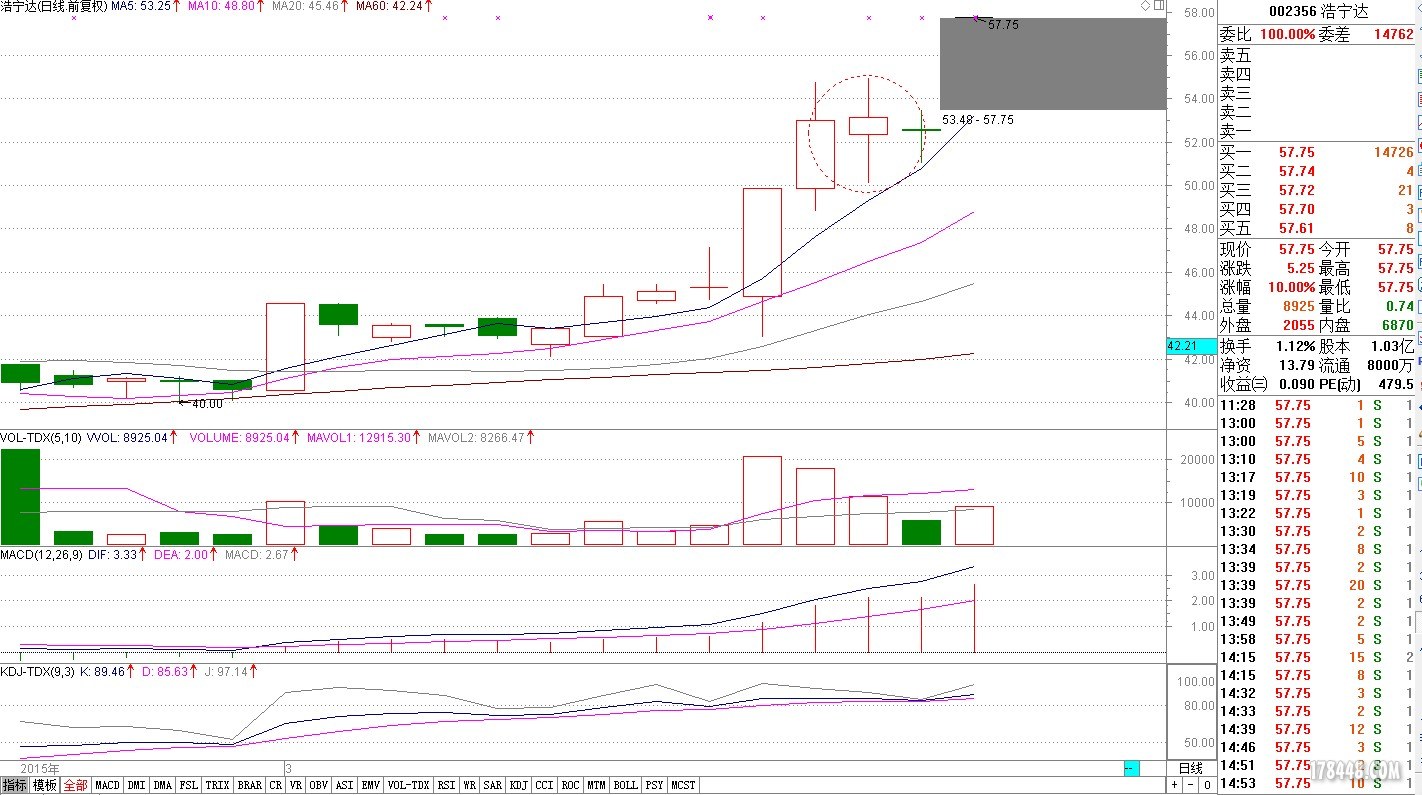Click the minus zoom-out button
1422x795 pixels.
point(1192,786)
